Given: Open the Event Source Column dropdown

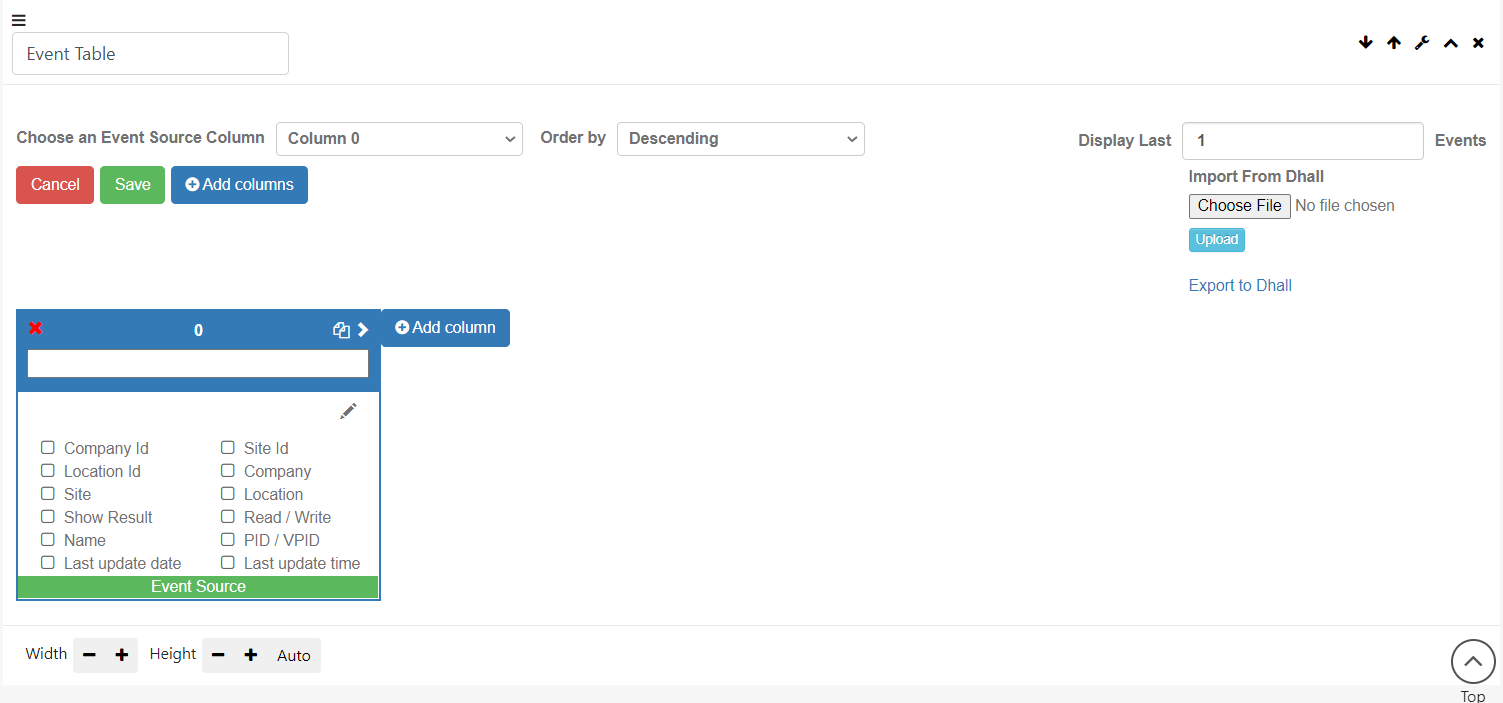Looking at the screenshot, I should point(399,139).
